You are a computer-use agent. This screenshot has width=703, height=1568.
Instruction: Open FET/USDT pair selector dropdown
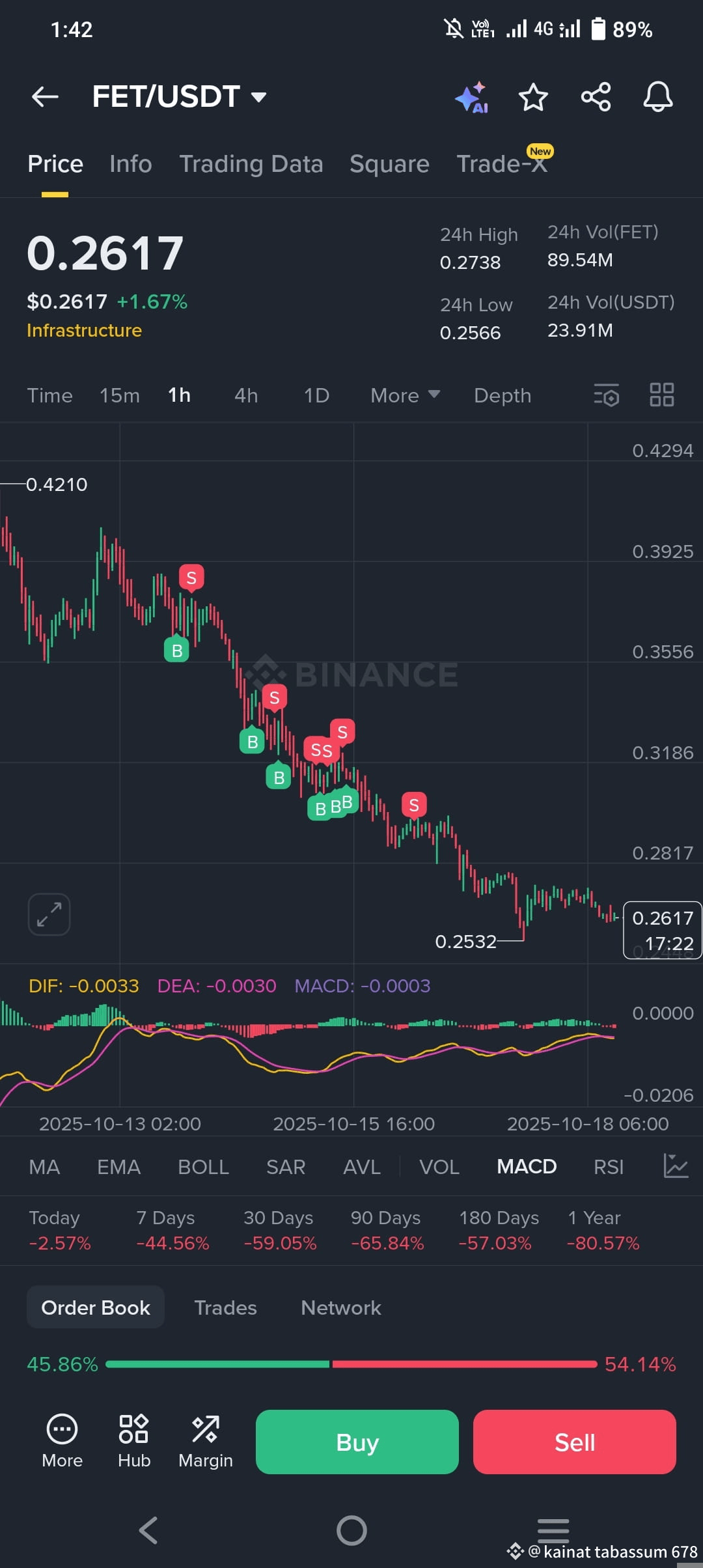click(x=180, y=97)
